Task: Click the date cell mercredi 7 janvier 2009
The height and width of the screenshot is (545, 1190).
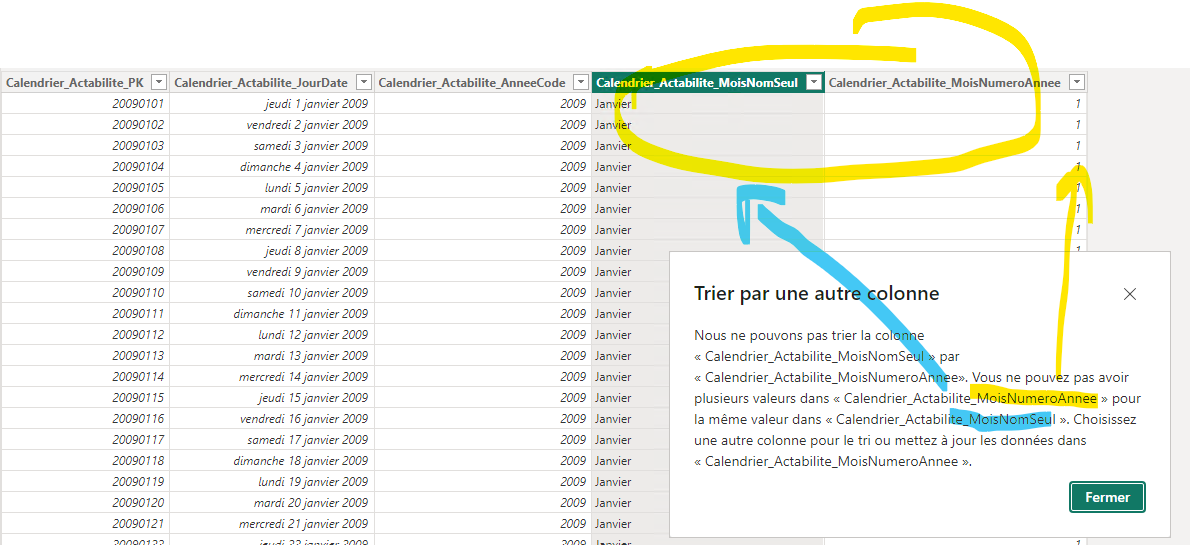Action: pyautogui.click(x=272, y=229)
